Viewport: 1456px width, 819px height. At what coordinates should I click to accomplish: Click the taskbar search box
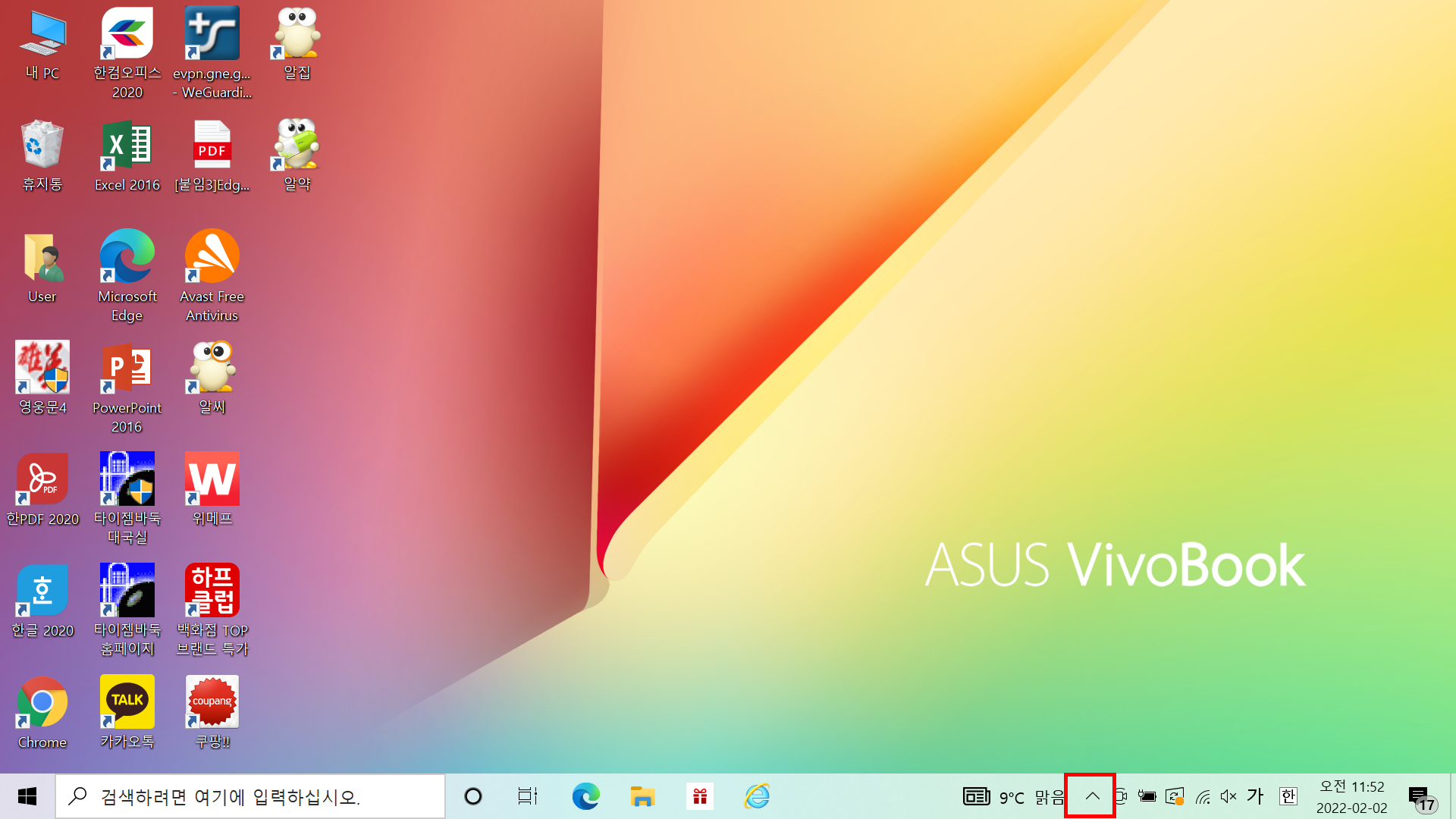coord(250,796)
